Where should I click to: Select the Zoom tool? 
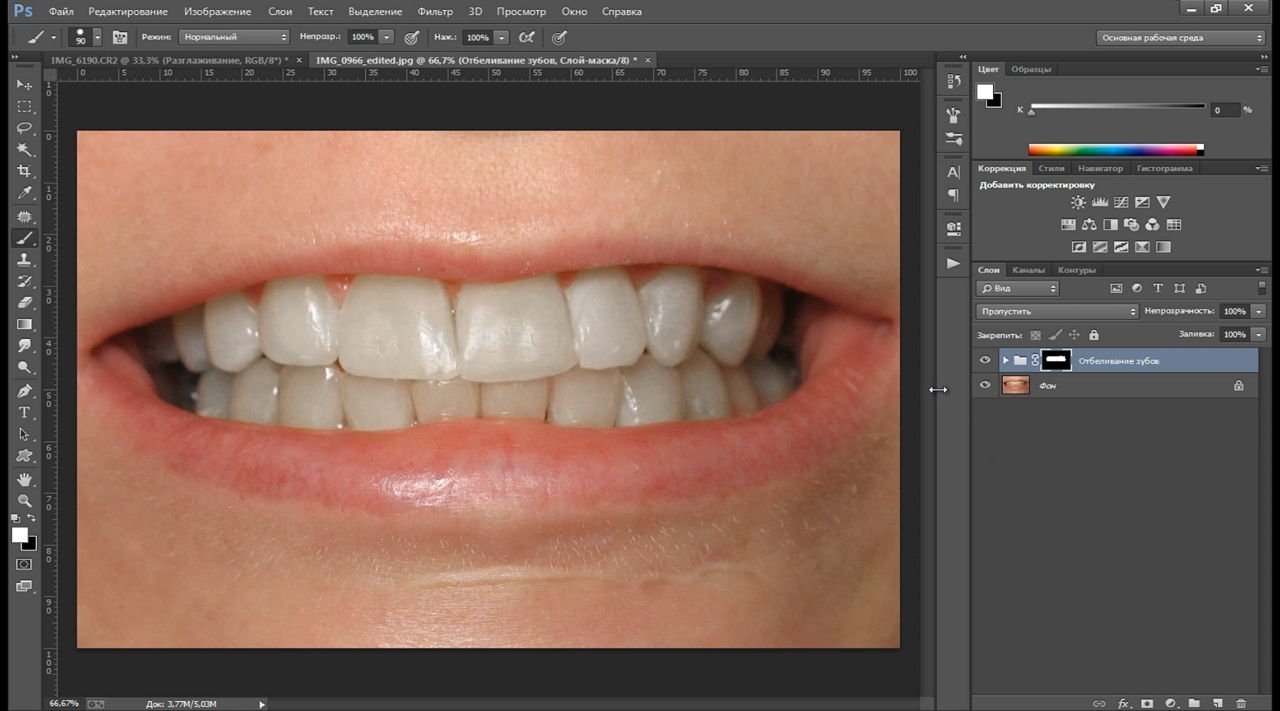click(25, 501)
